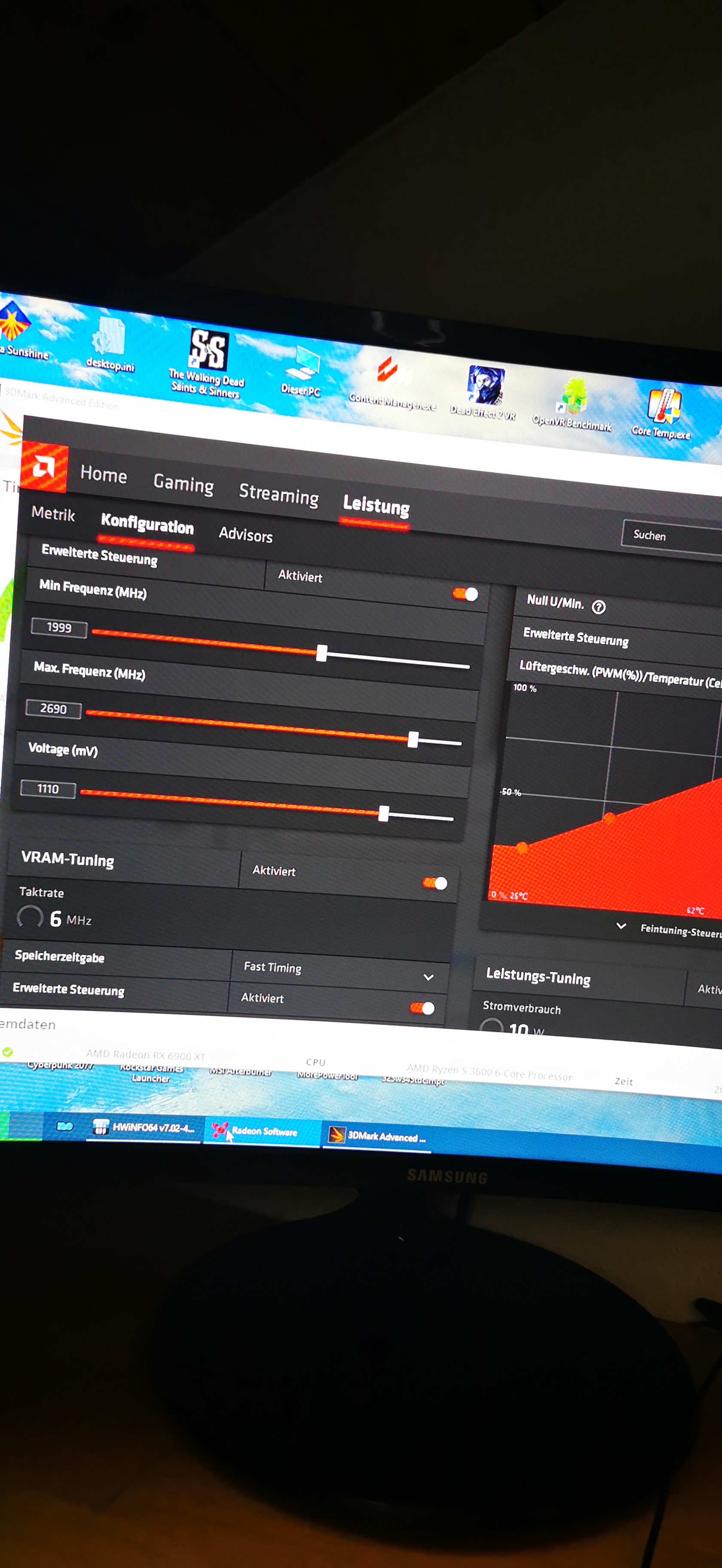Switch to the Streaming tab
Viewport: 722px width, 1568px height.
pos(279,493)
